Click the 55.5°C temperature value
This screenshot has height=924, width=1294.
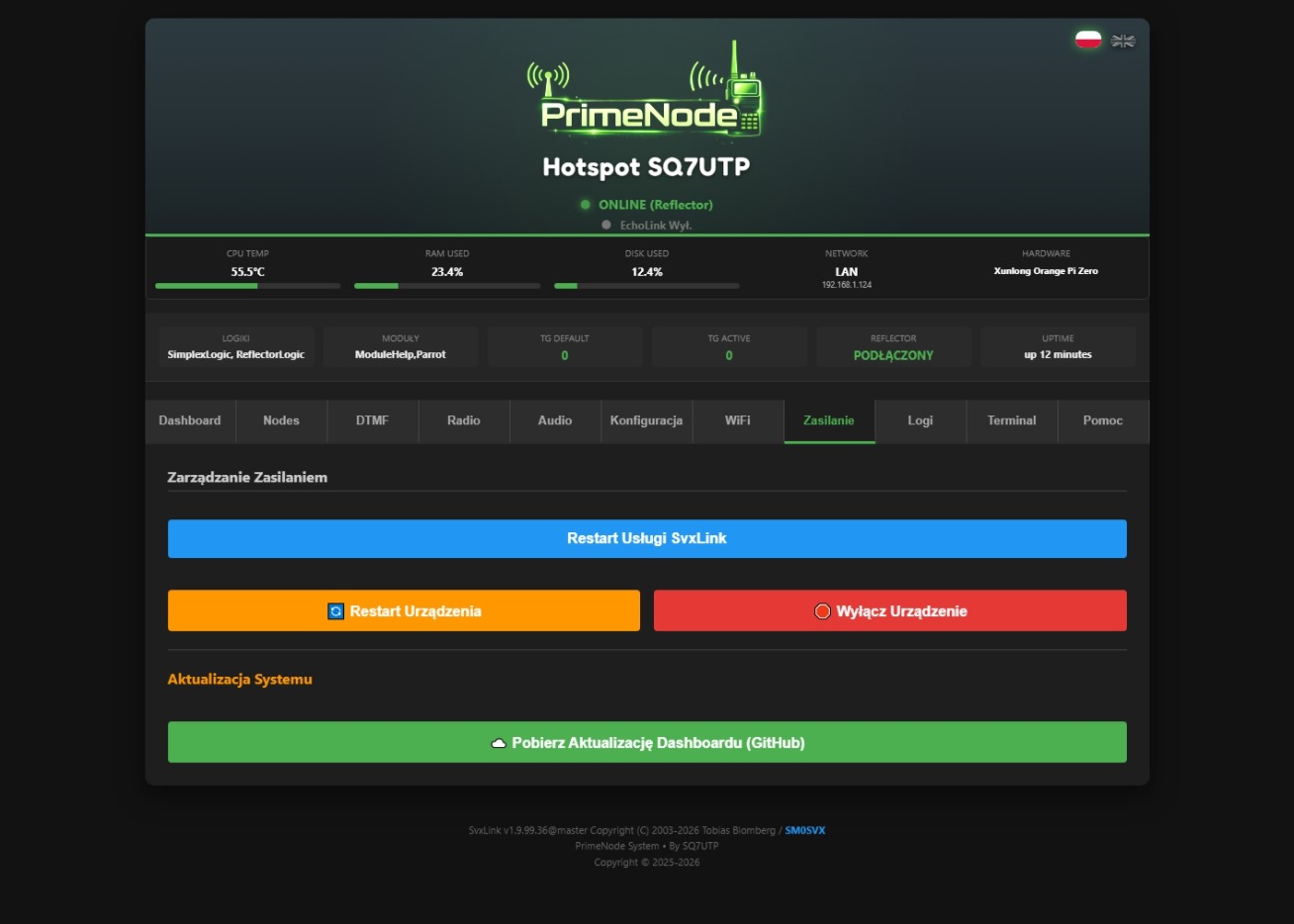247,272
